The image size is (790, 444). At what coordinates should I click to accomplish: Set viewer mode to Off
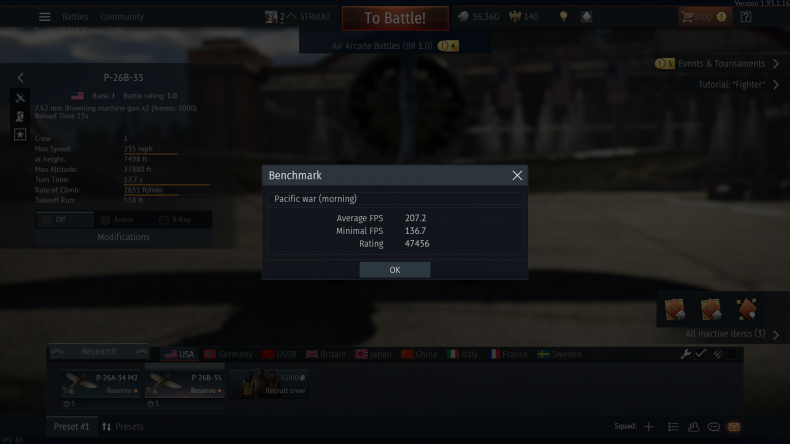coord(64,220)
